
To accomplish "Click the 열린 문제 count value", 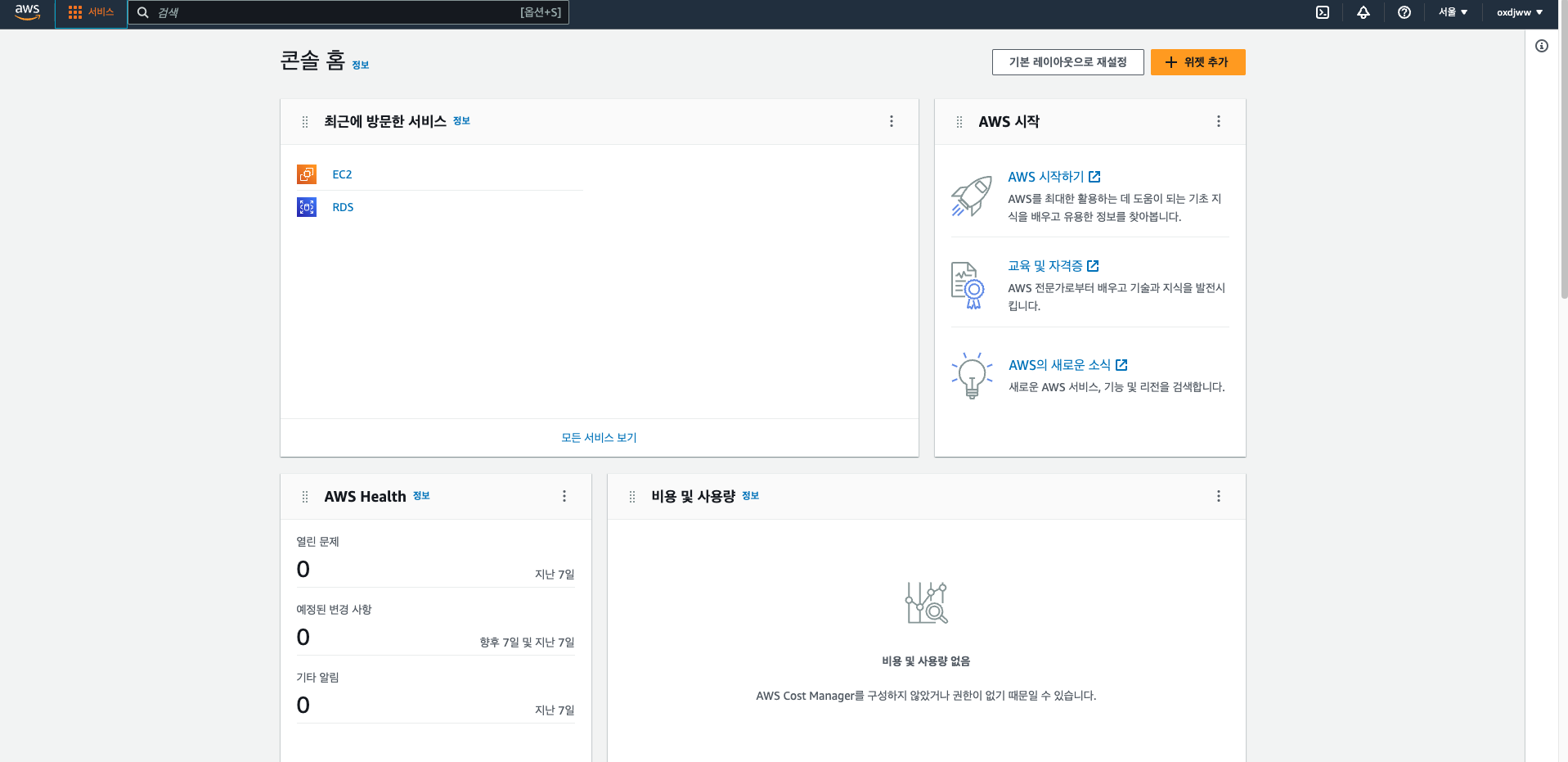I will tap(303, 569).
